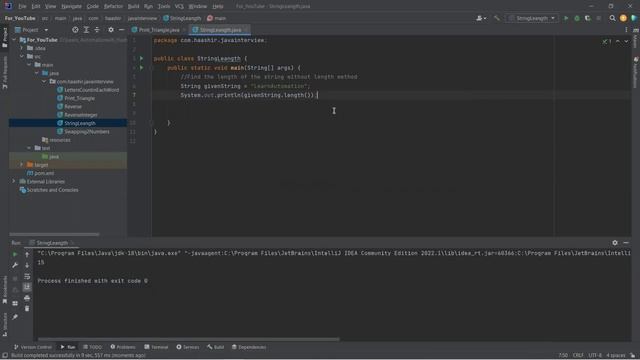Image resolution: width=640 pixels, height=360 pixels.
Task: Open the Services tool window
Action: (x=188, y=347)
